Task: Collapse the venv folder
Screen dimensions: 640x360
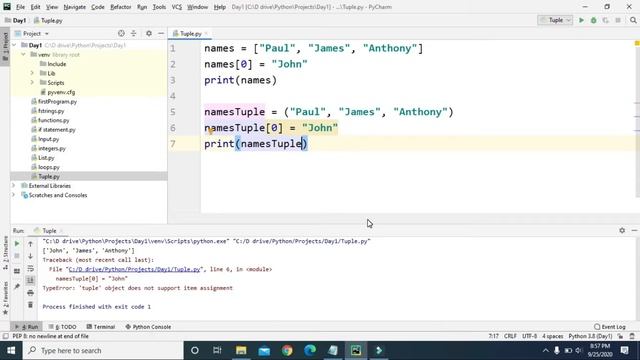Action: click(x=23, y=54)
